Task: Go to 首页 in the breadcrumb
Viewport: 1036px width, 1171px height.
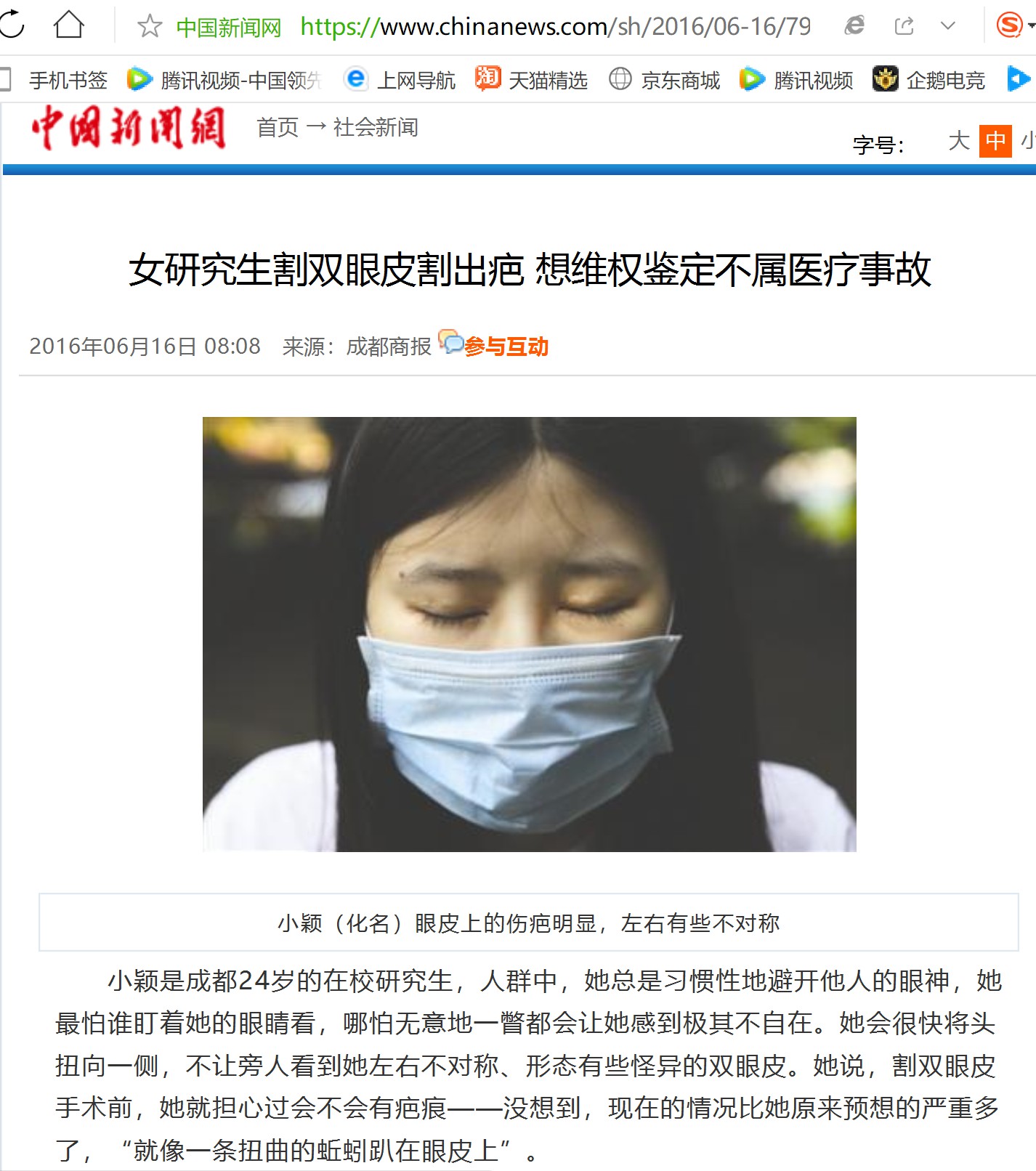Action: [278, 128]
